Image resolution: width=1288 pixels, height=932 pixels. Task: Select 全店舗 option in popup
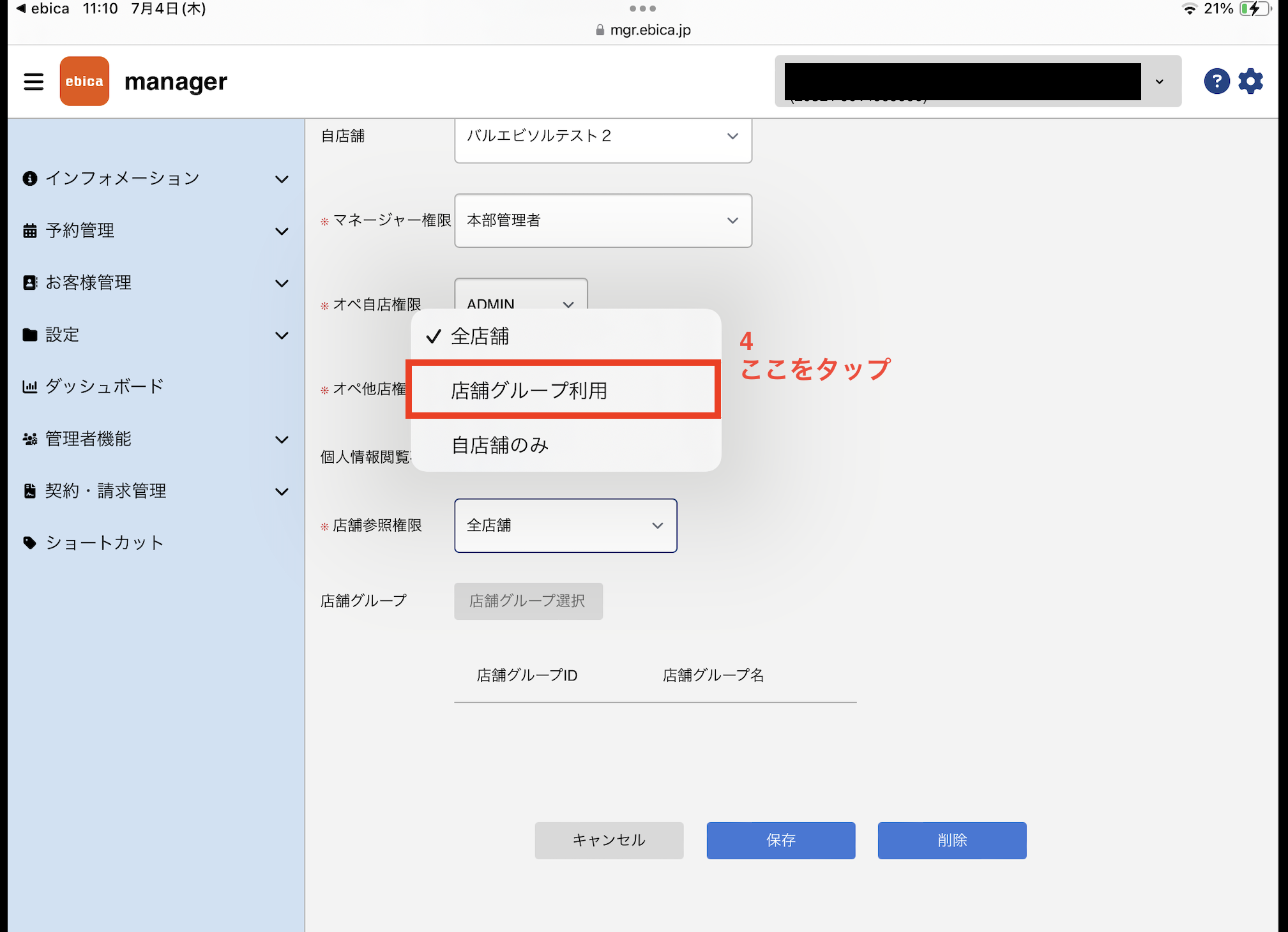click(x=566, y=336)
